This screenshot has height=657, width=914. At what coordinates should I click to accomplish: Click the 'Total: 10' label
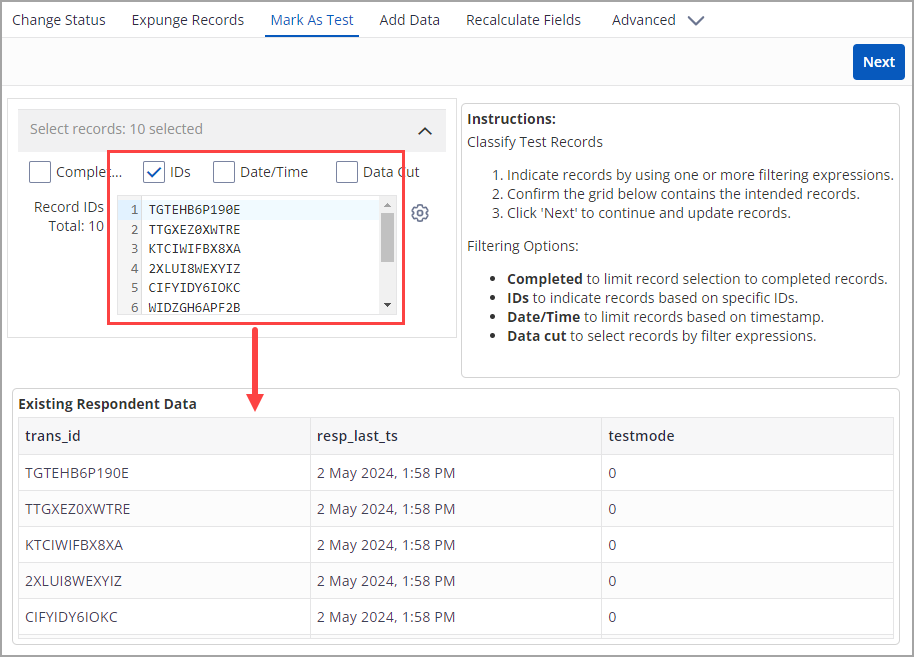[76, 226]
